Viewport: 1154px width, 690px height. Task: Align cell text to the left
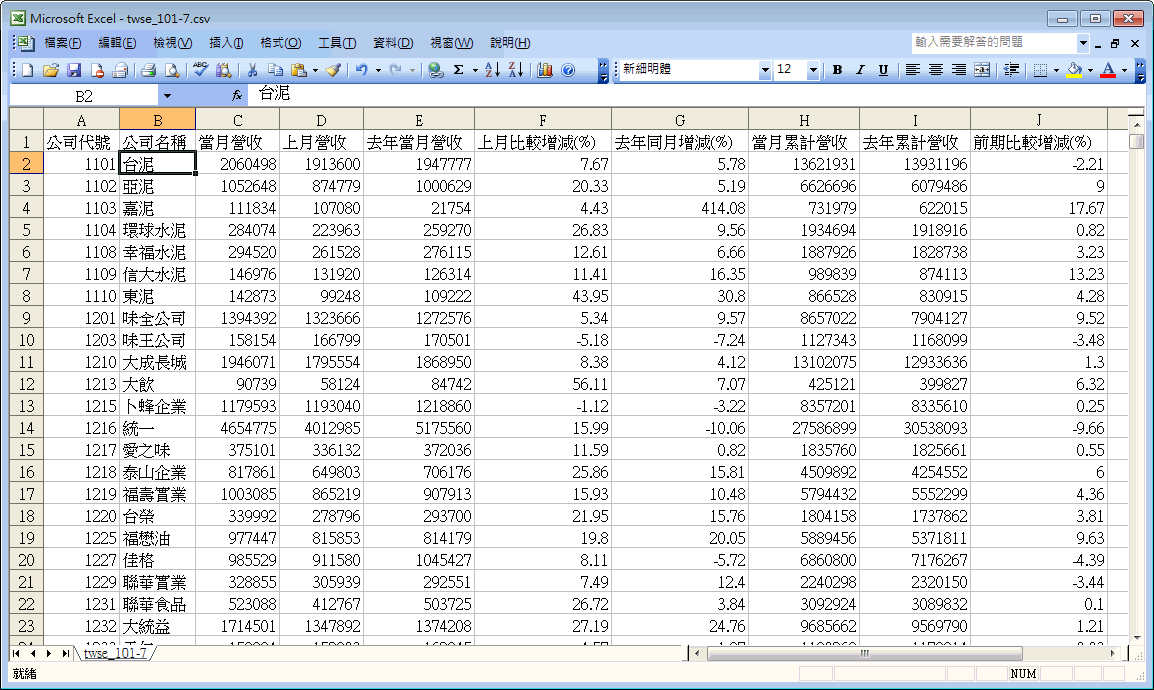(913, 70)
